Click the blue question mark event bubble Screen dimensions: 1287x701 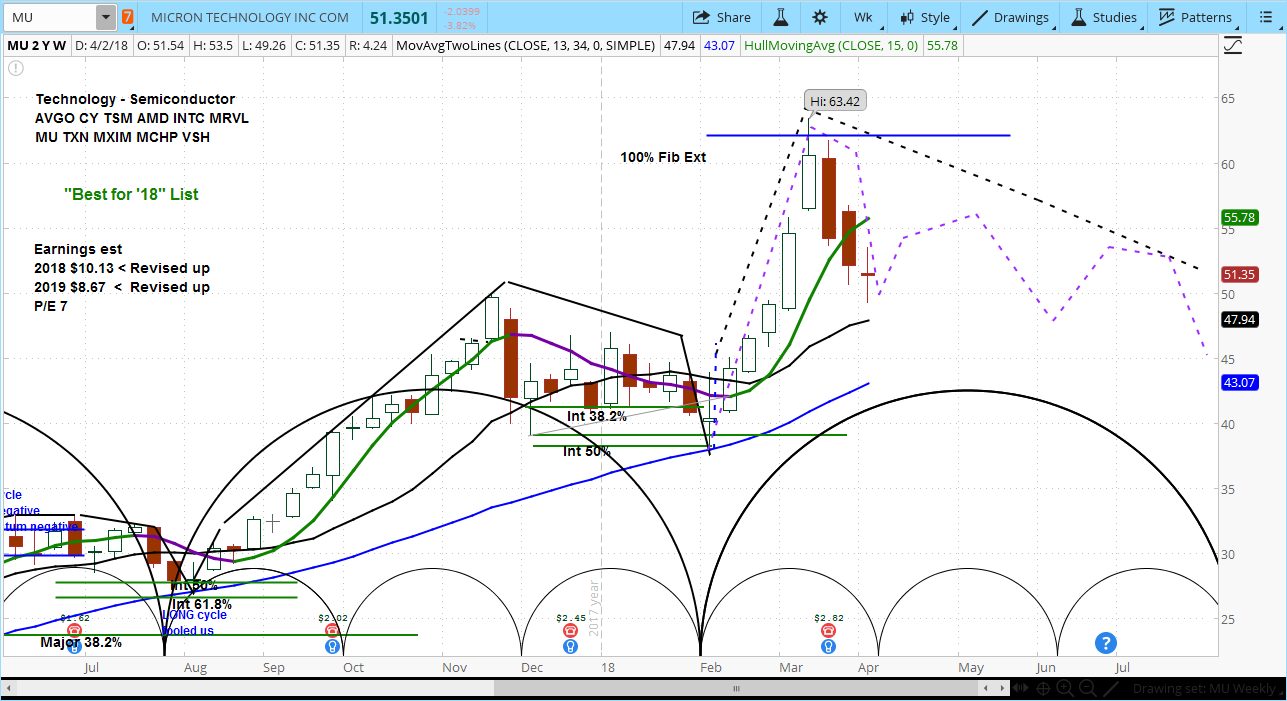[x=1105, y=642]
